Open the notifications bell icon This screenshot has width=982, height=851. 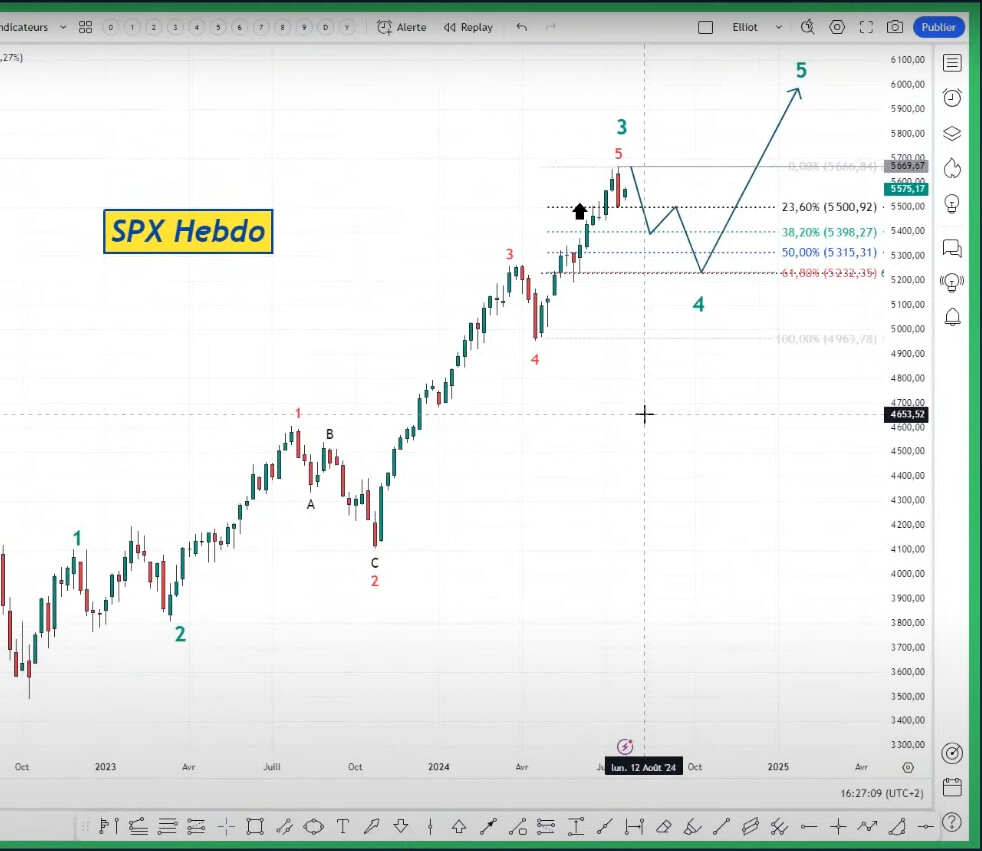coord(952,317)
